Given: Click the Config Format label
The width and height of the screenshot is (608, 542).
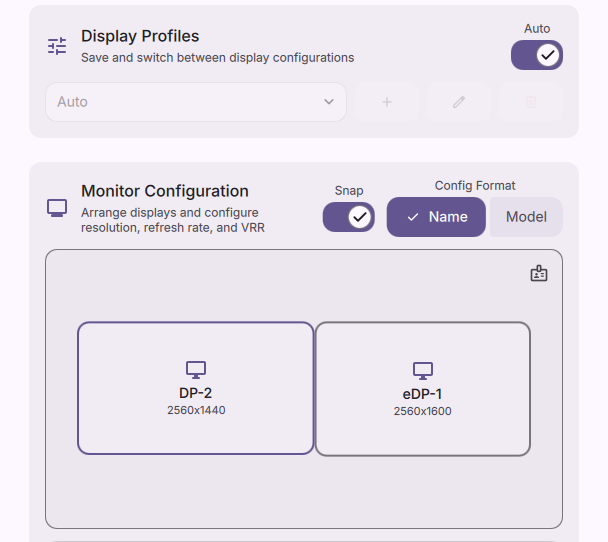Looking at the screenshot, I should click(475, 186).
